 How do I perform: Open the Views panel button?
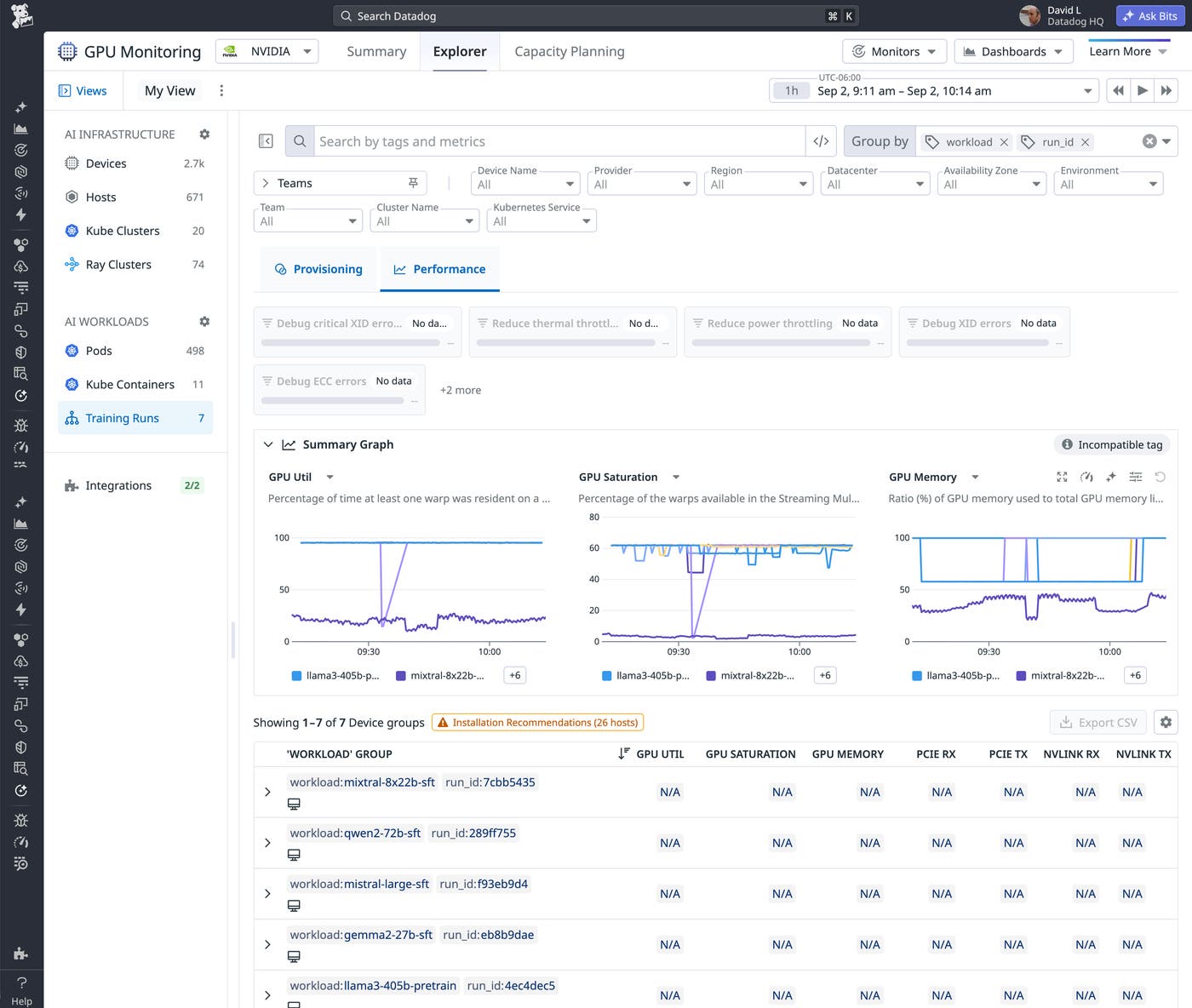coord(82,91)
